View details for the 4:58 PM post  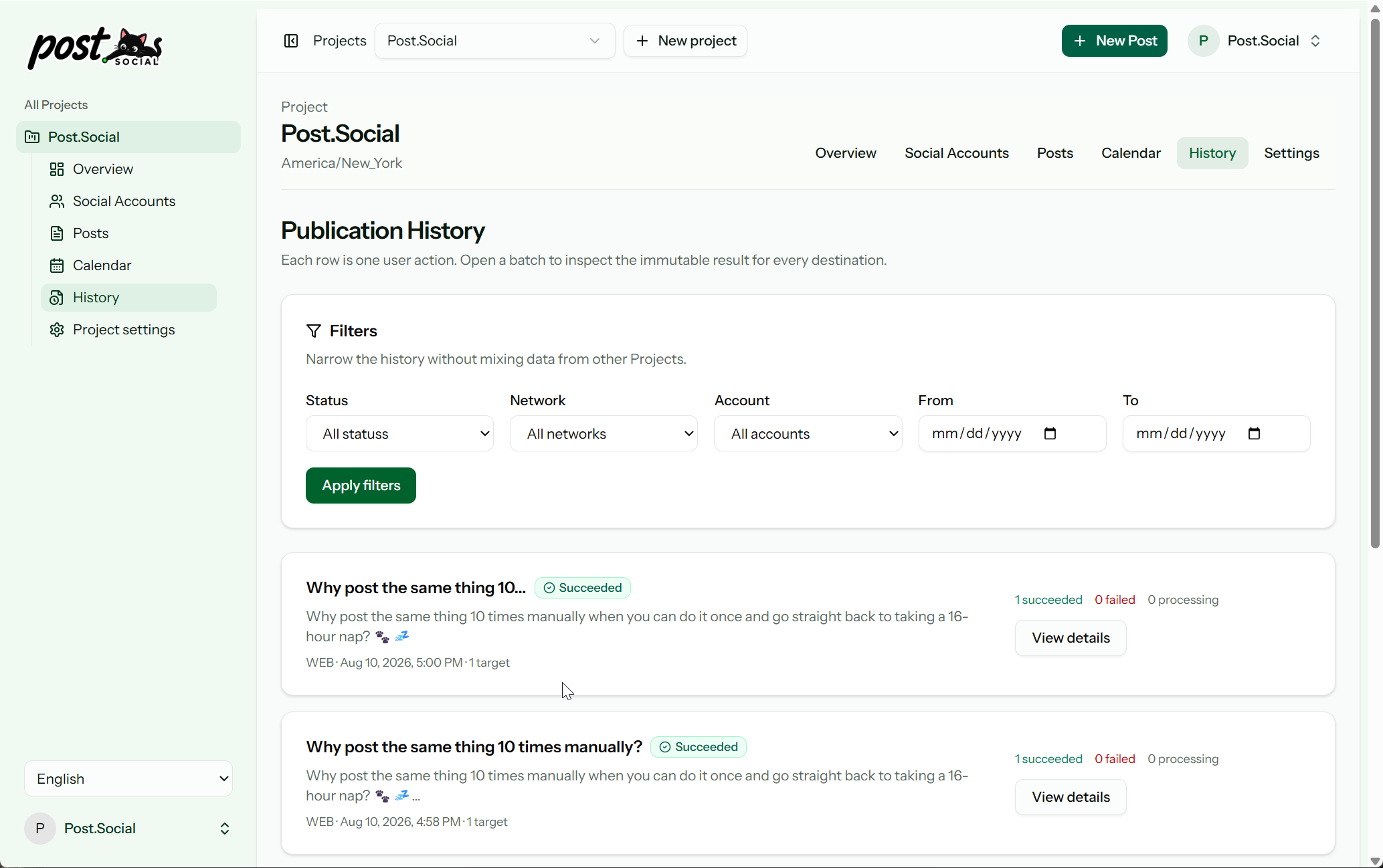[x=1071, y=797]
